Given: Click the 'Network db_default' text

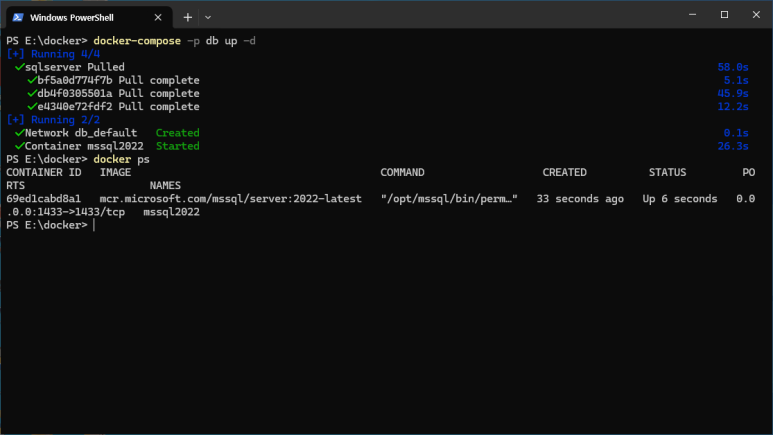Looking at the screenshot, I should [x=81, y=133].
